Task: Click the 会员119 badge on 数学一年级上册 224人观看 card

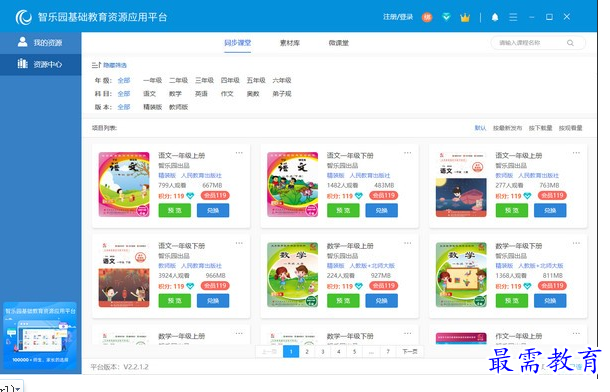Action: coord(384,286)
